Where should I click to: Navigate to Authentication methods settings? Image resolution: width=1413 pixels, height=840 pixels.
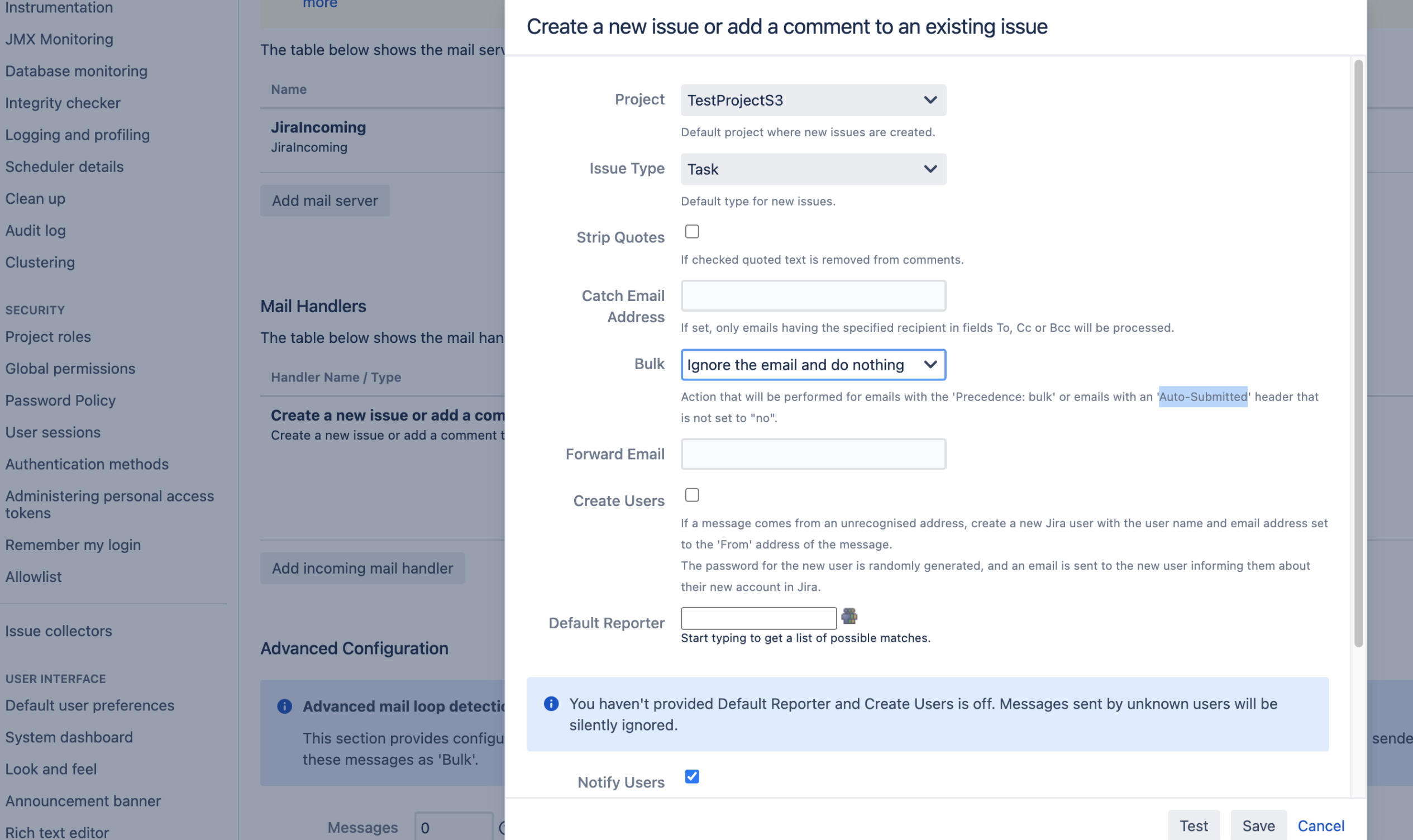tap(86, 464)
